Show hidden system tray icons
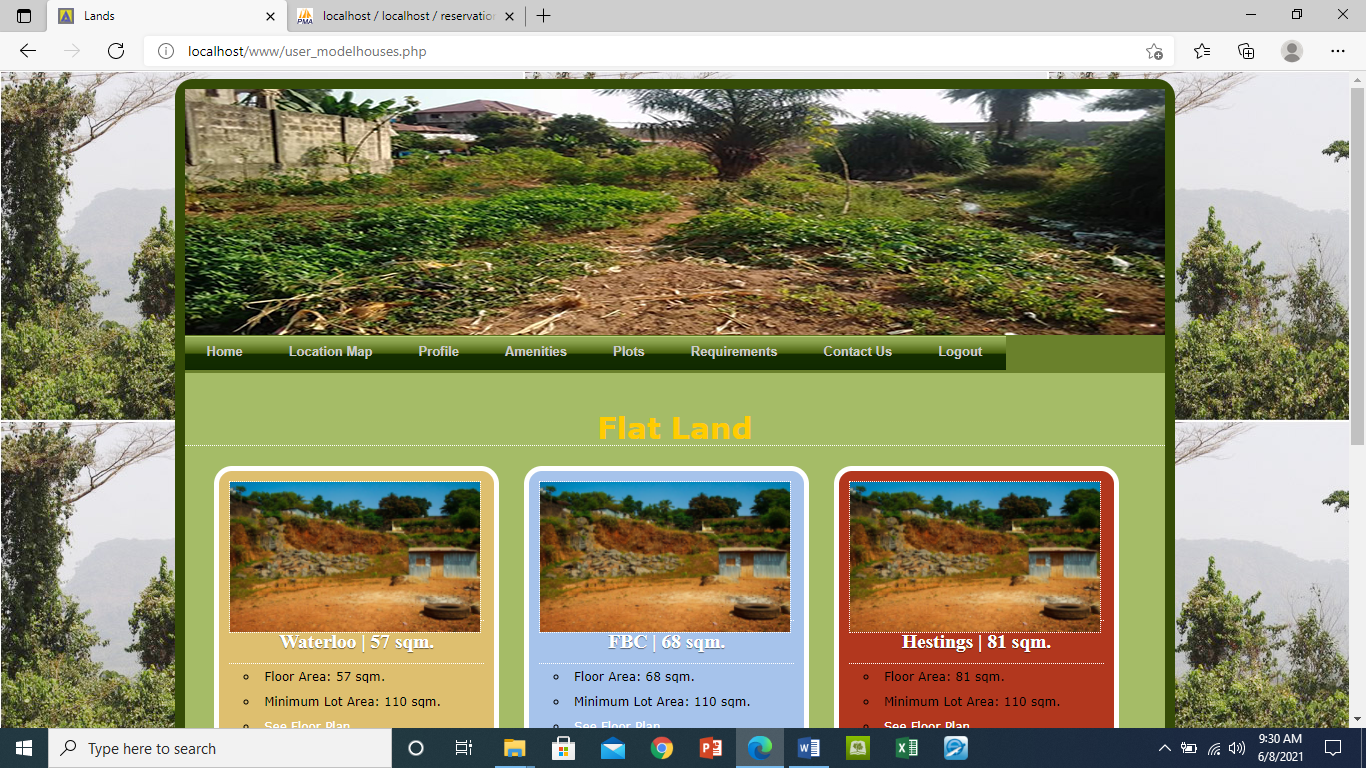This screenshot has width=1366, height=768. (x=1164, y=748)
